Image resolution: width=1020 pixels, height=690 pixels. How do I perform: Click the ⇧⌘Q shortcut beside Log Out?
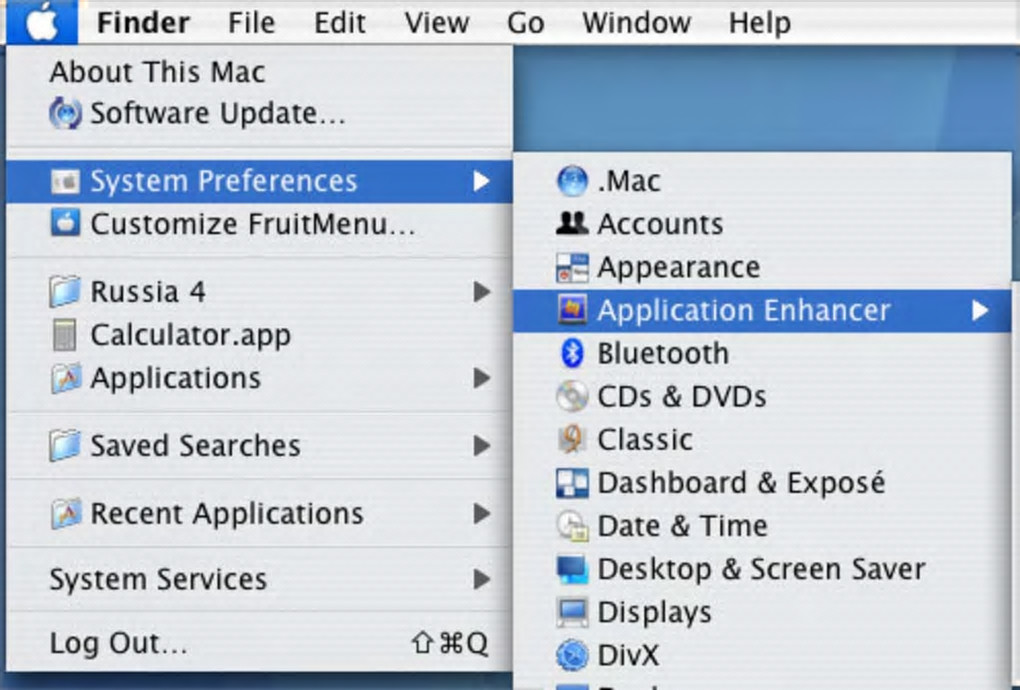[x=450, y=643]
